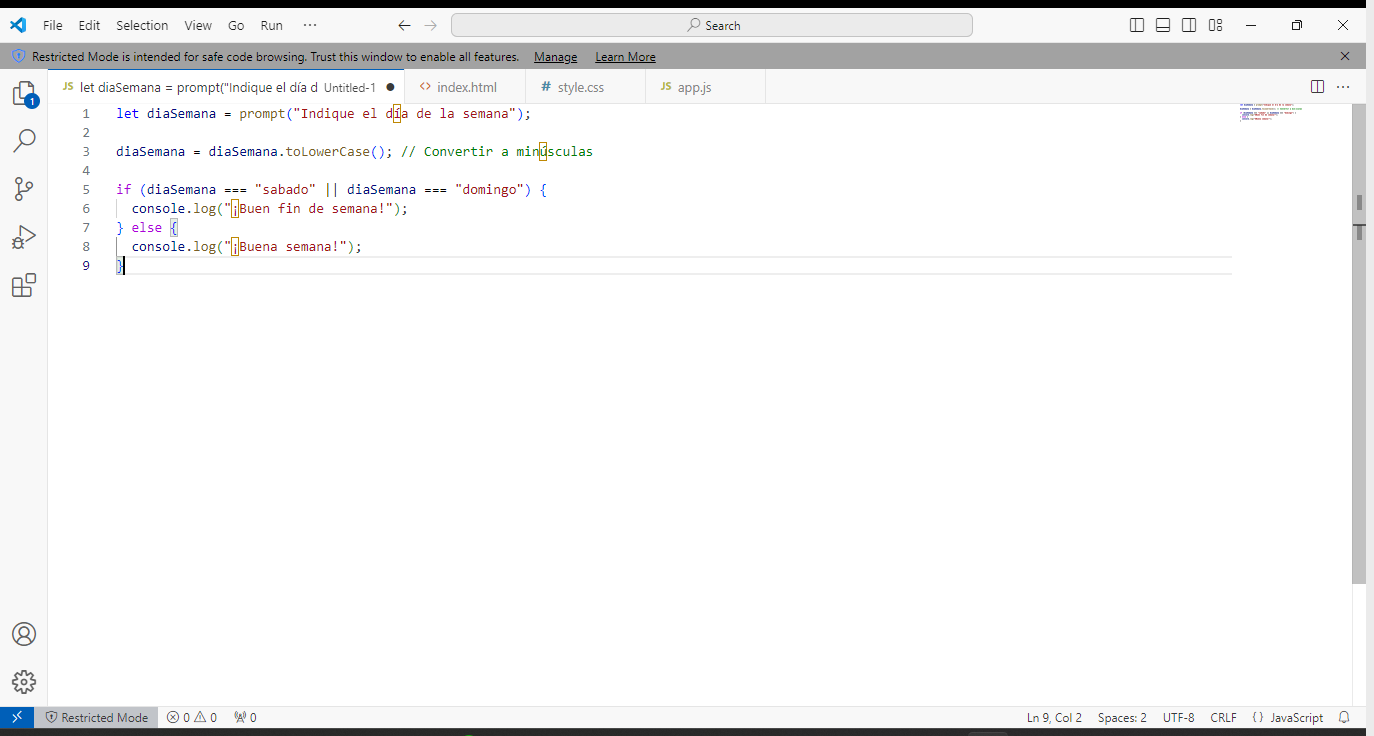
Task: Click the toLowerCase method call
Action: [x=328, y=151]
